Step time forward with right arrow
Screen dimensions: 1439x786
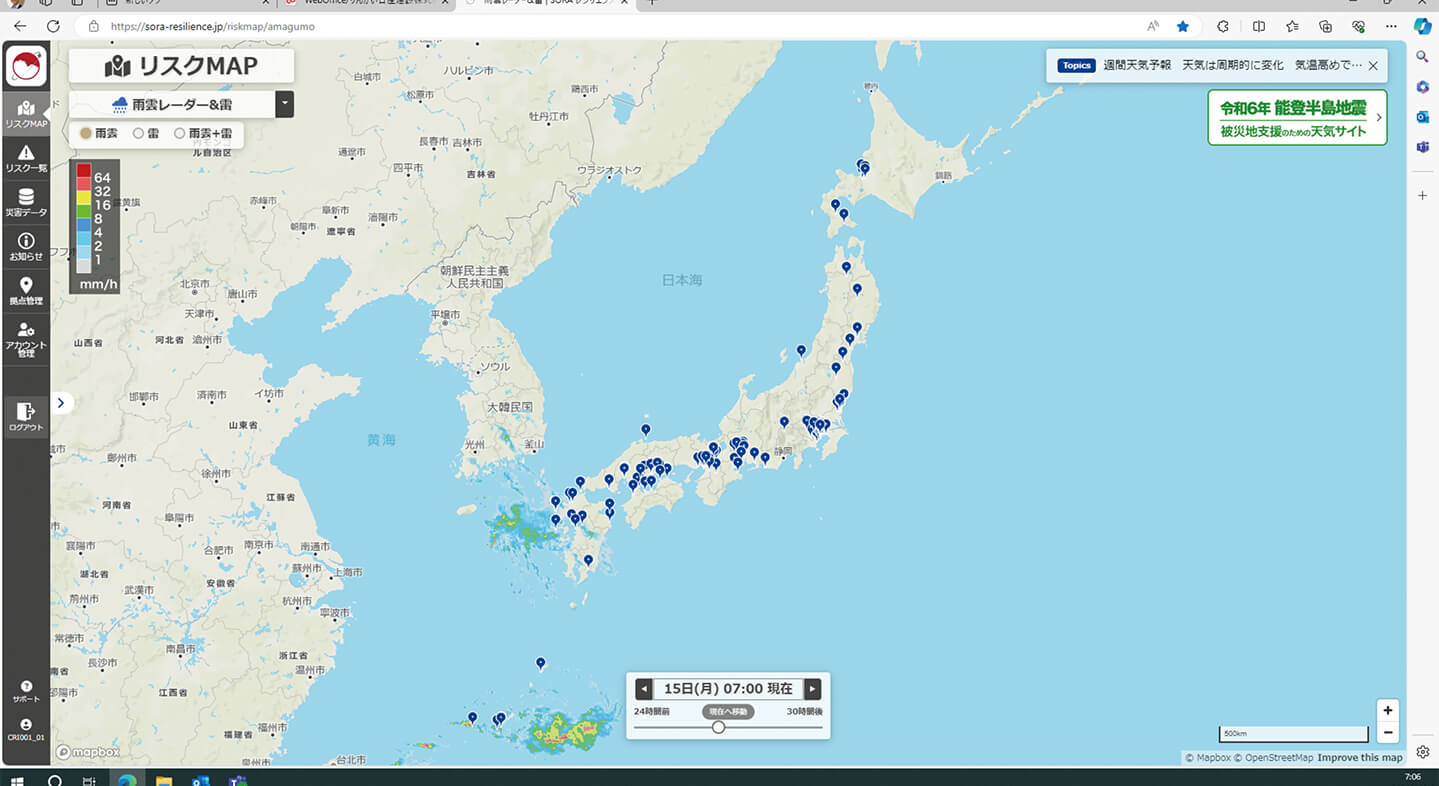click(813, 689)
